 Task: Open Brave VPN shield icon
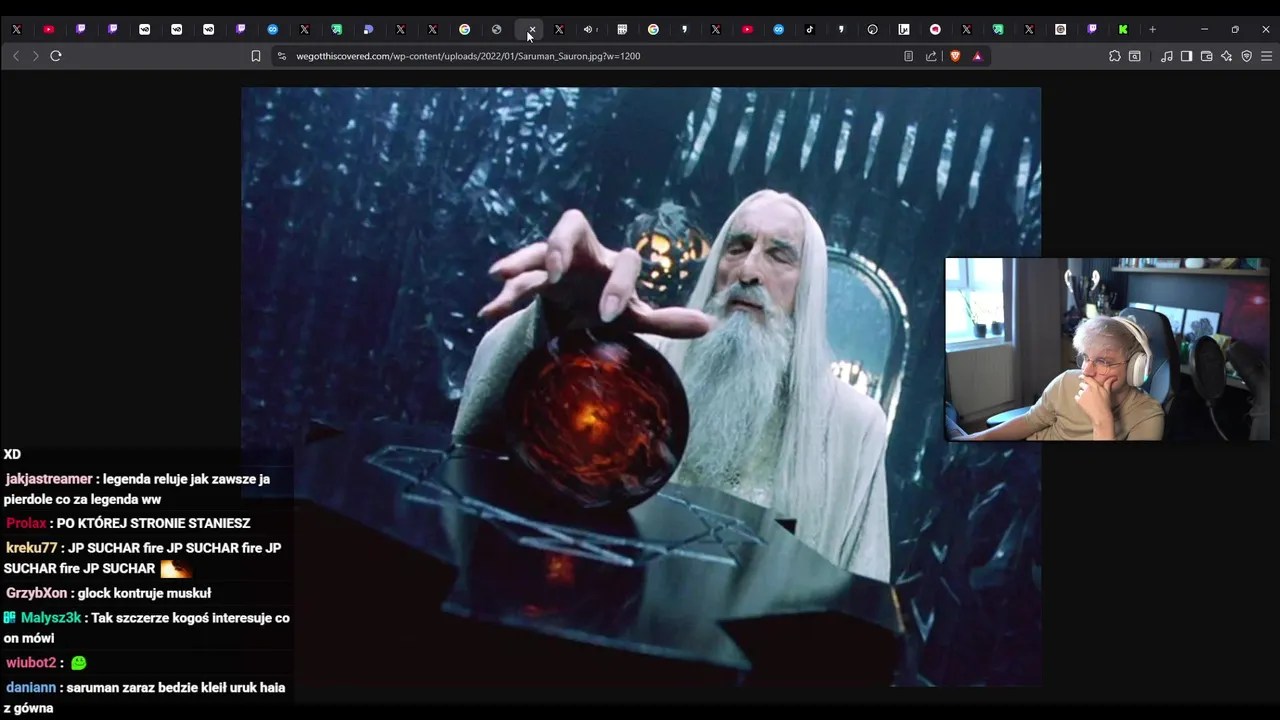click(1246, 56)
